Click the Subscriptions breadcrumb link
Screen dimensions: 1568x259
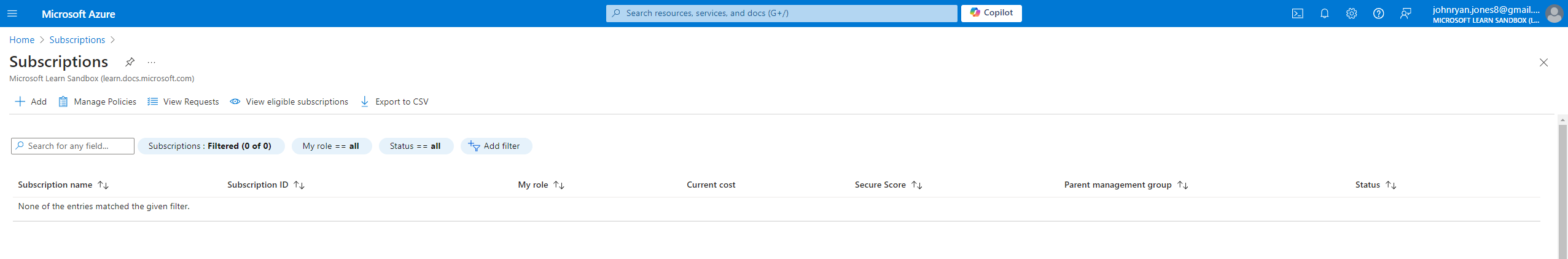coord(77,40)
